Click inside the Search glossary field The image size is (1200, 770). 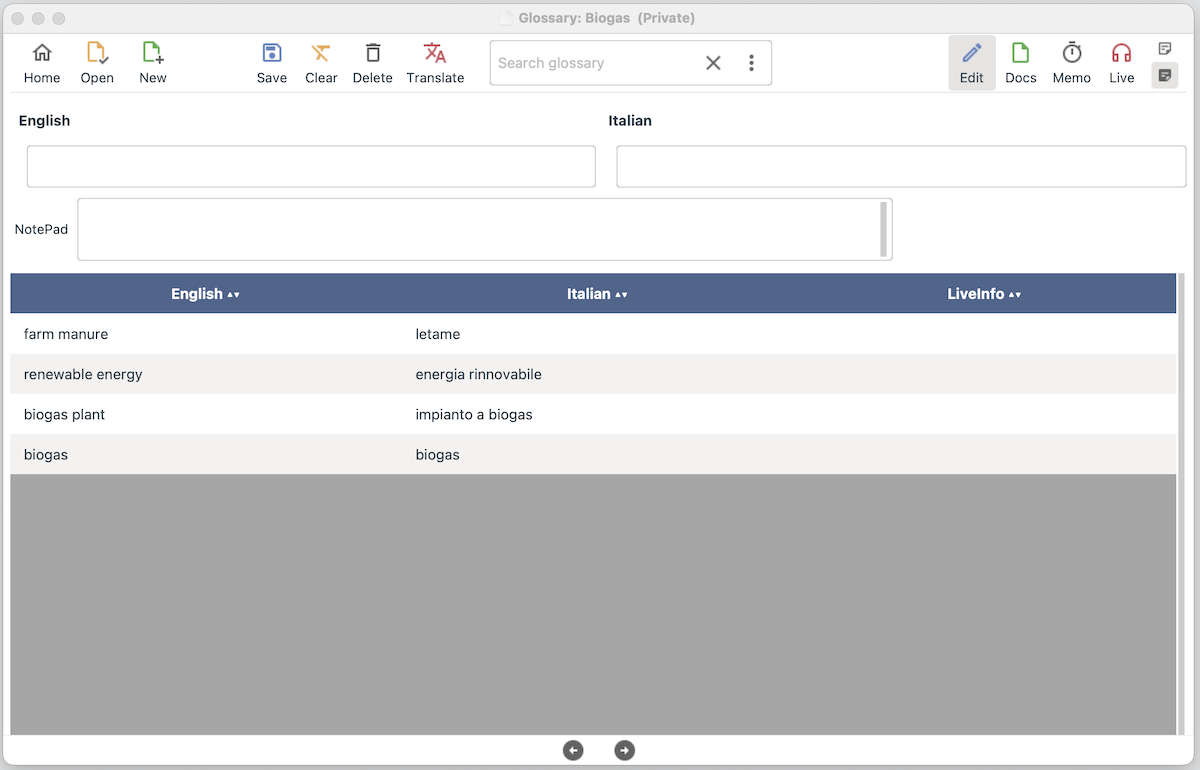tap(590, 63)
